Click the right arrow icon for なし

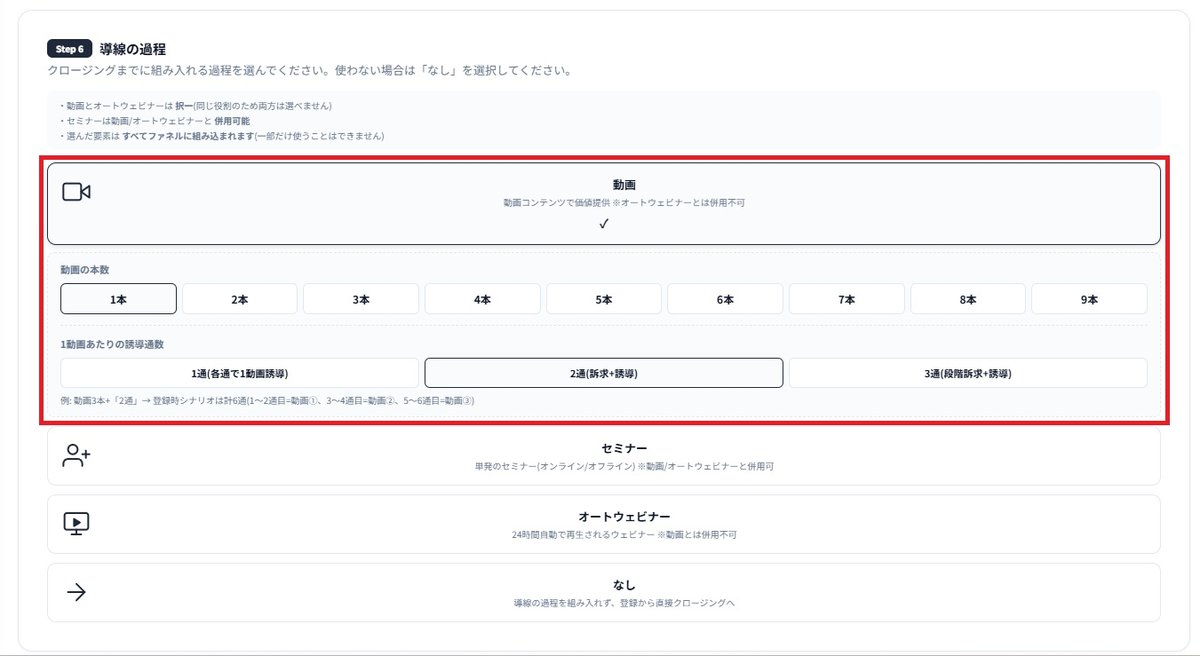point(76,592)
